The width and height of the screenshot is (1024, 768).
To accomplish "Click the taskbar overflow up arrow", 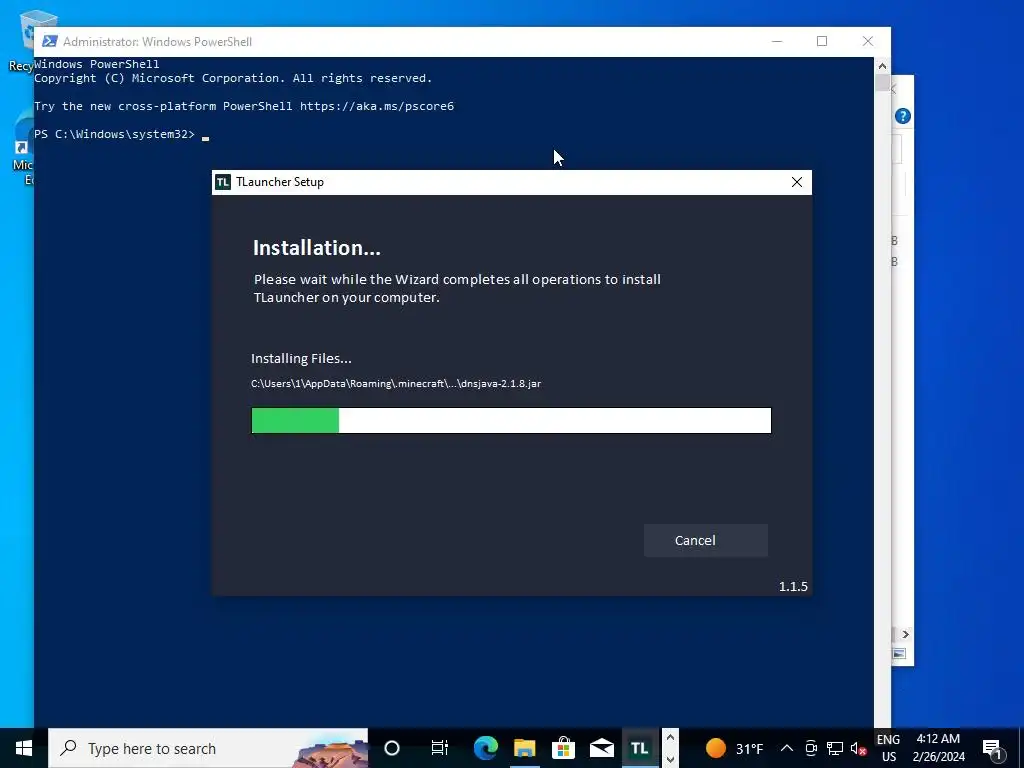I will tap(670, 738).
